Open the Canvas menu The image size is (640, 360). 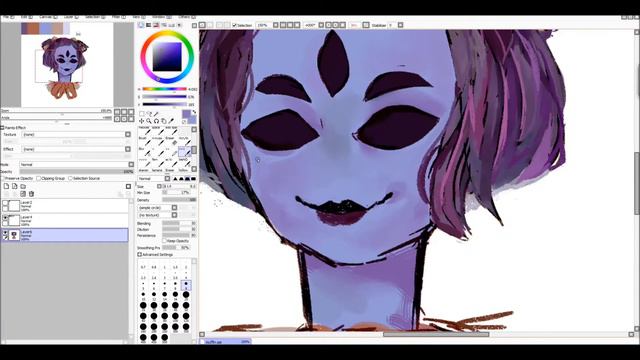click(48, 17)
